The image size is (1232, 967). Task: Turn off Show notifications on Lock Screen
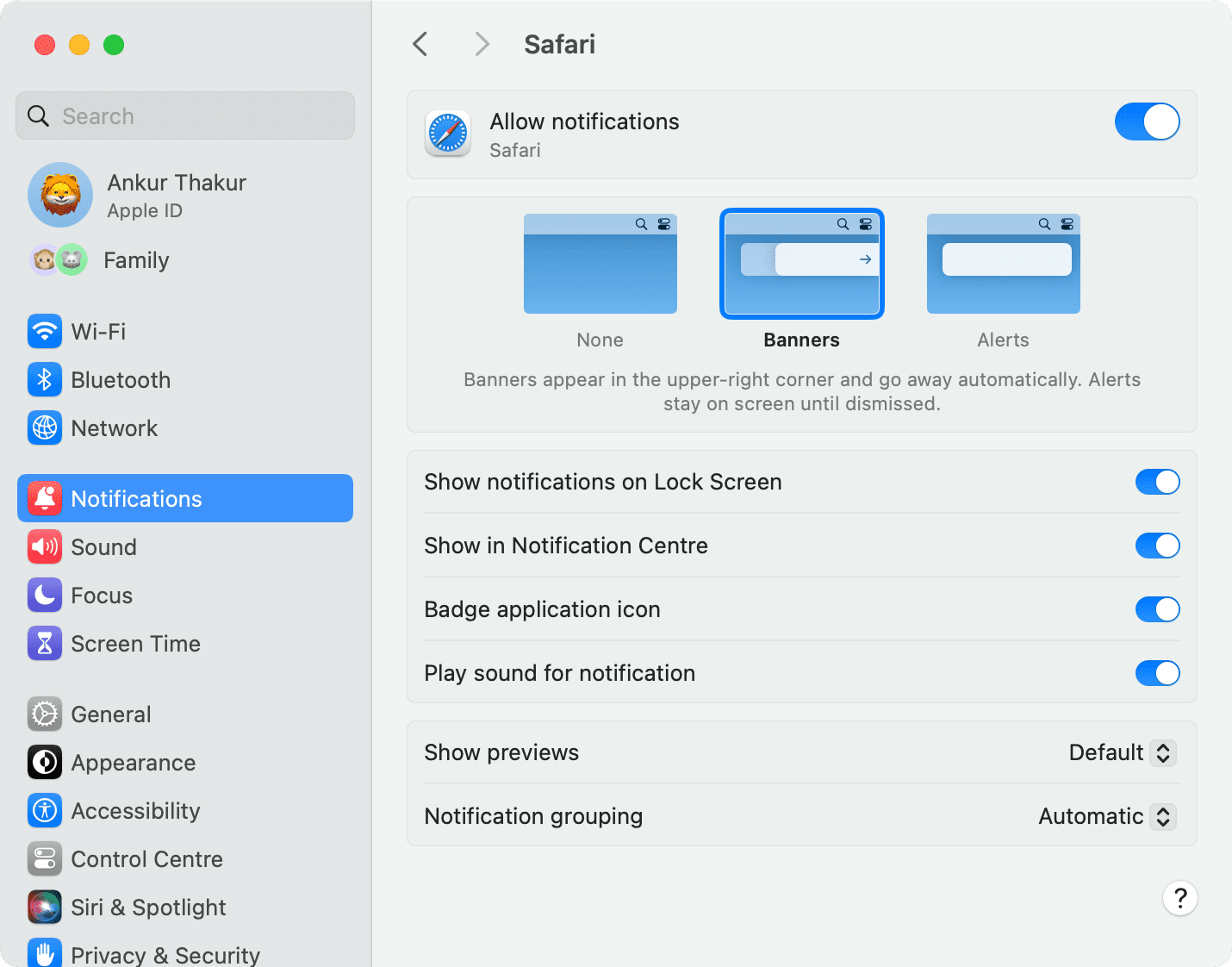click(x=1157, y=482)
